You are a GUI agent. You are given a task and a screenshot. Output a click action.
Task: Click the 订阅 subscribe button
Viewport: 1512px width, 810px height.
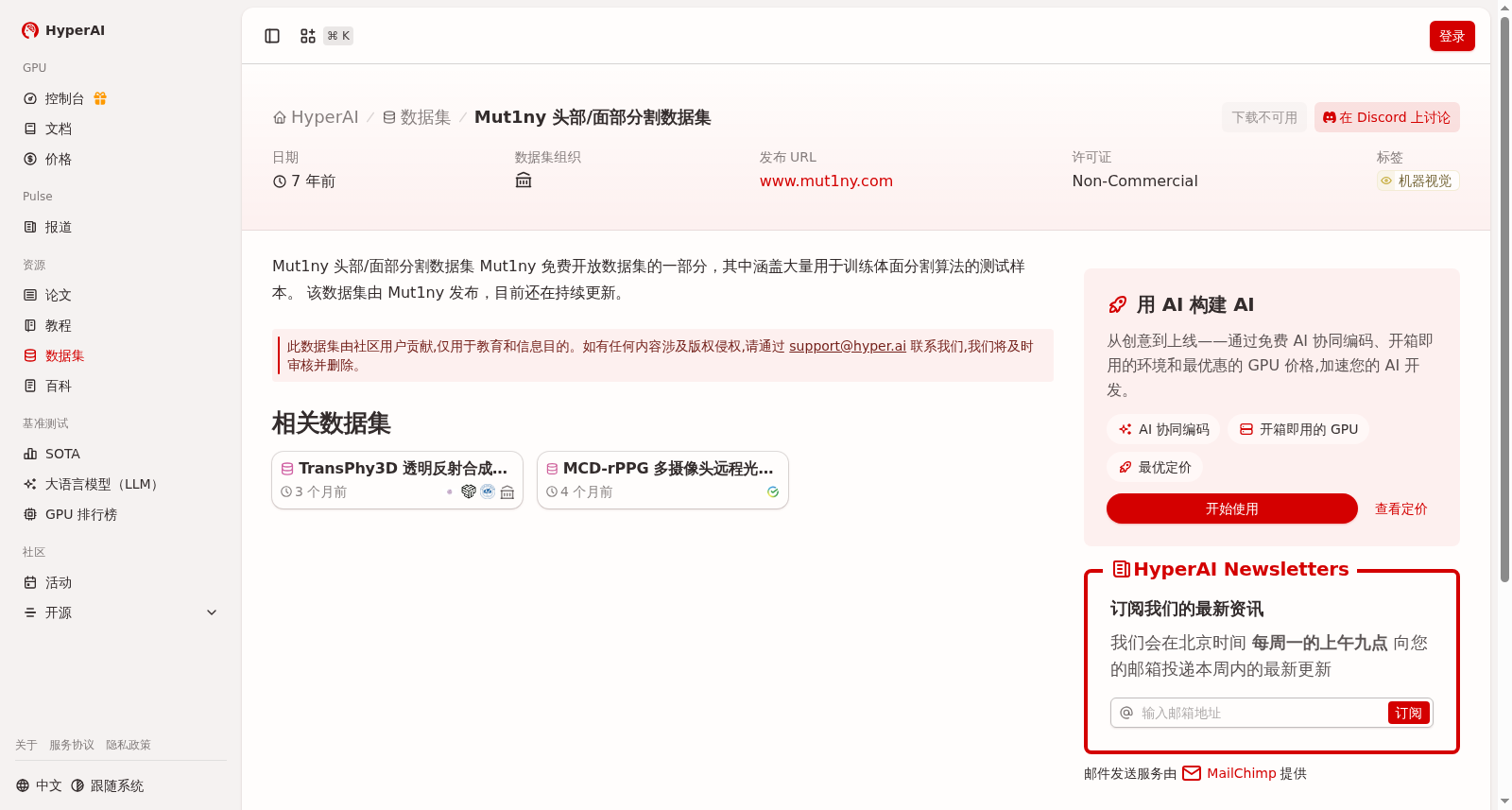(1408, 713)
